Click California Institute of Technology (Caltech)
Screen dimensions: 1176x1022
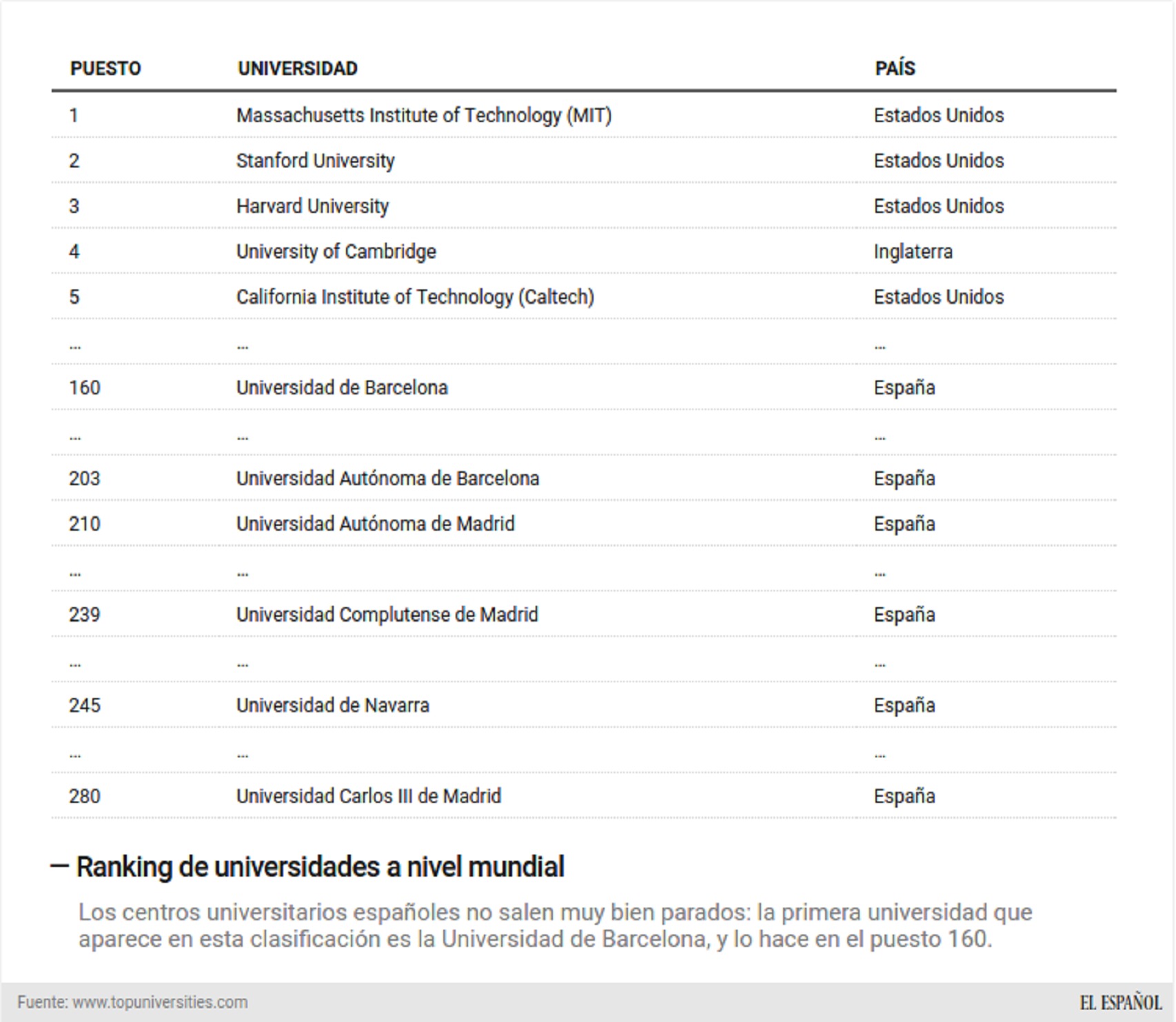(x=414, y=297)
